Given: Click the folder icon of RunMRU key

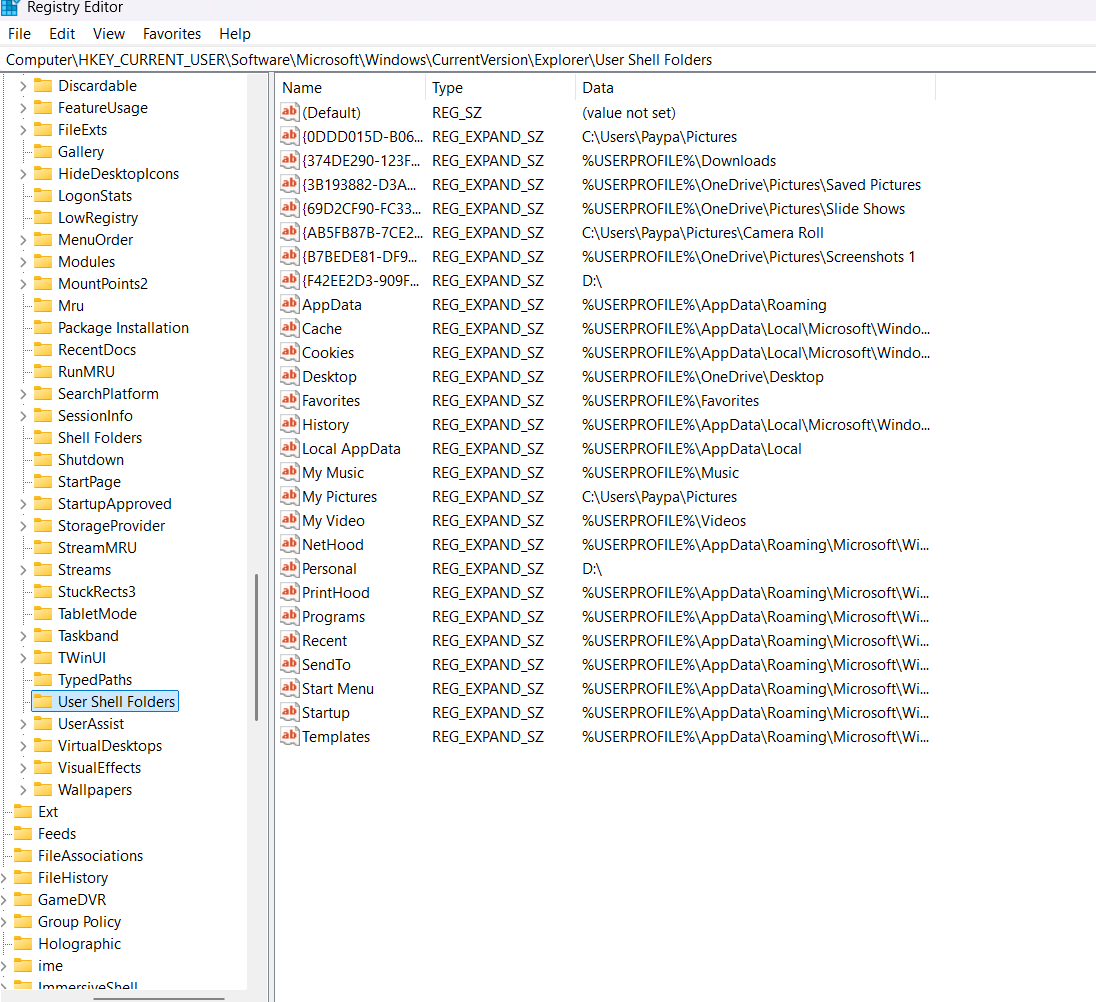Looking at the screenshot, I should pos(43,371).
